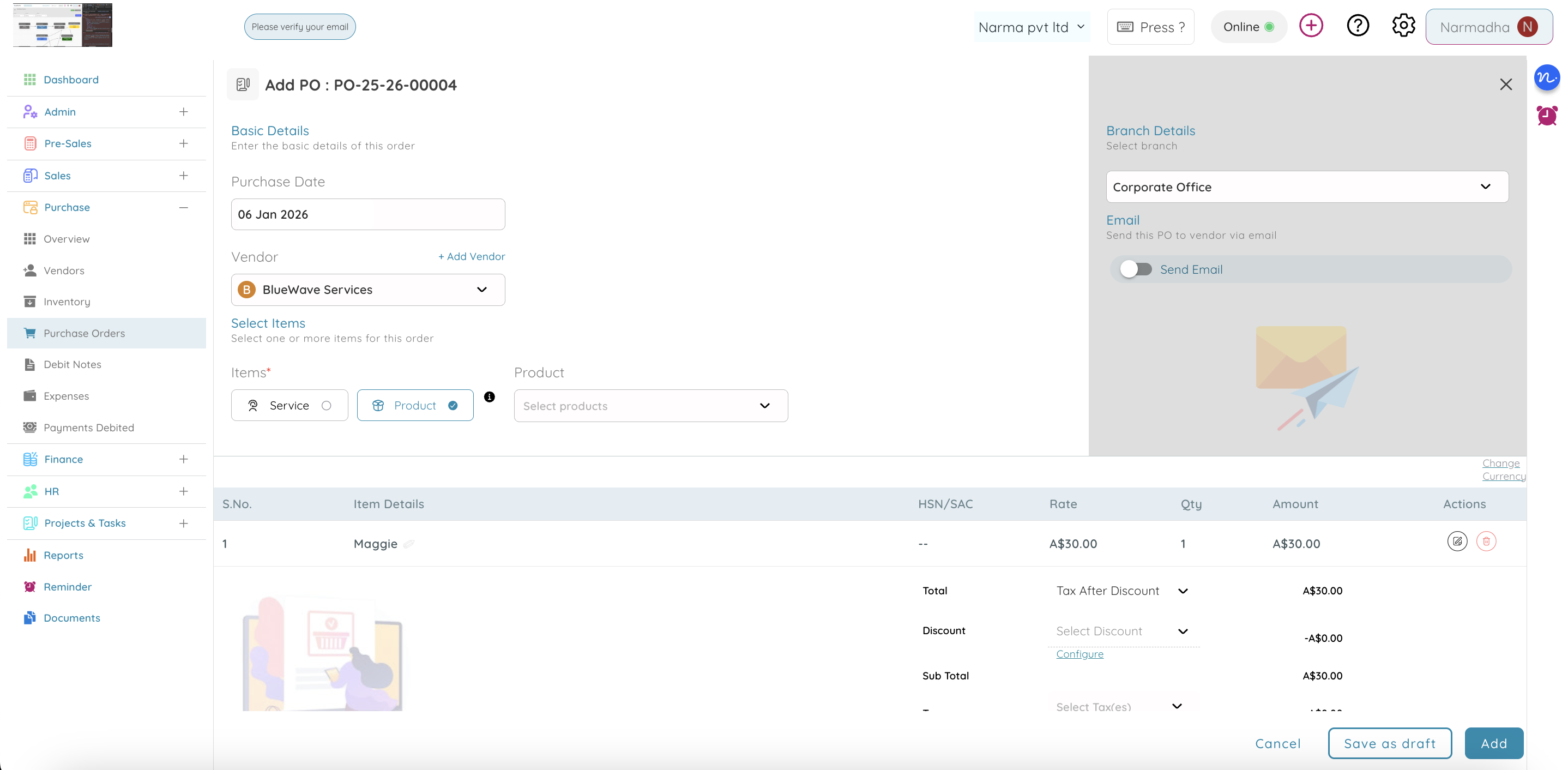Open the Select Discount dropdown

coord(1122,631)
